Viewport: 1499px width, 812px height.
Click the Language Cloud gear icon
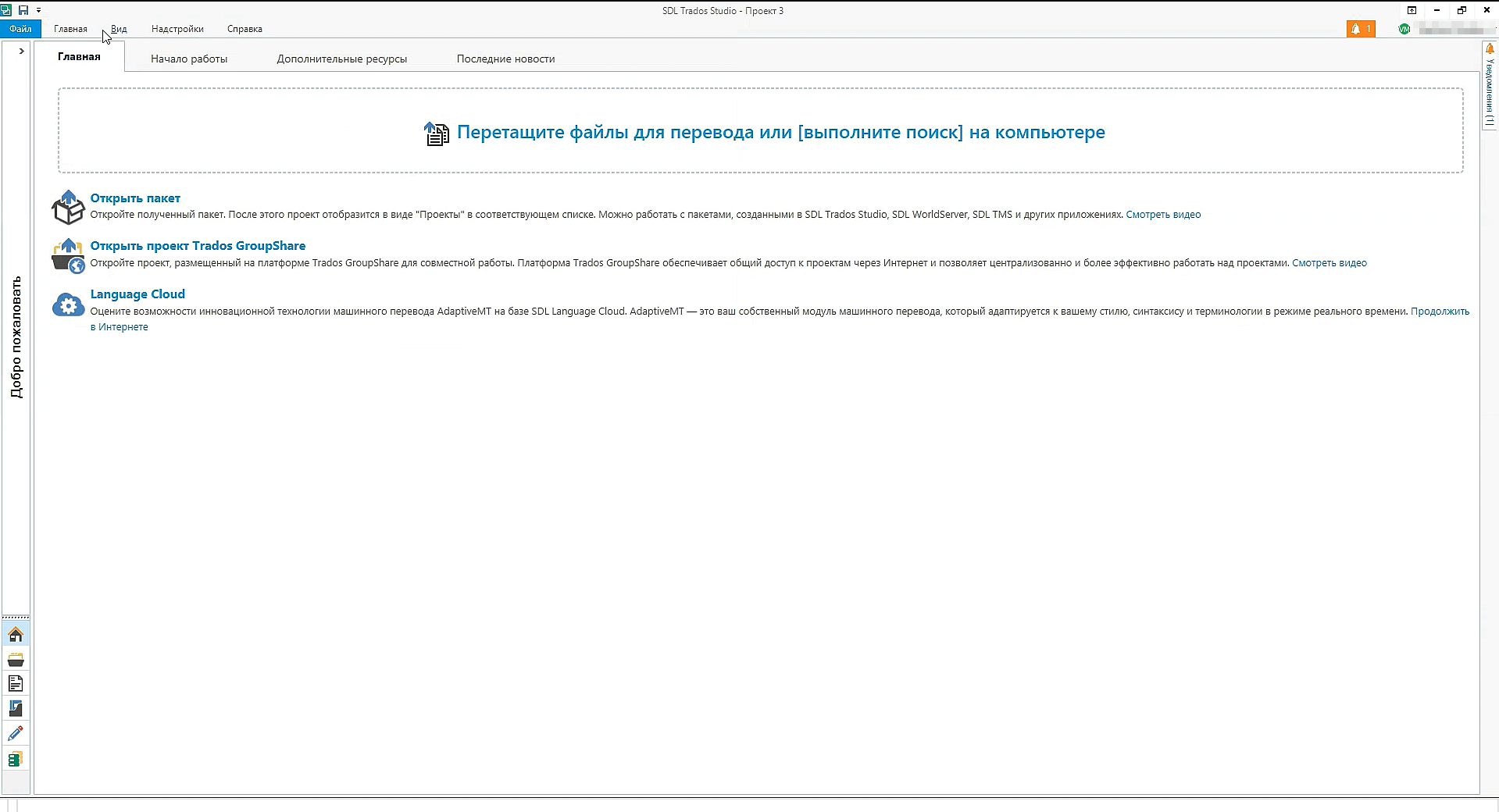(68, 304)
